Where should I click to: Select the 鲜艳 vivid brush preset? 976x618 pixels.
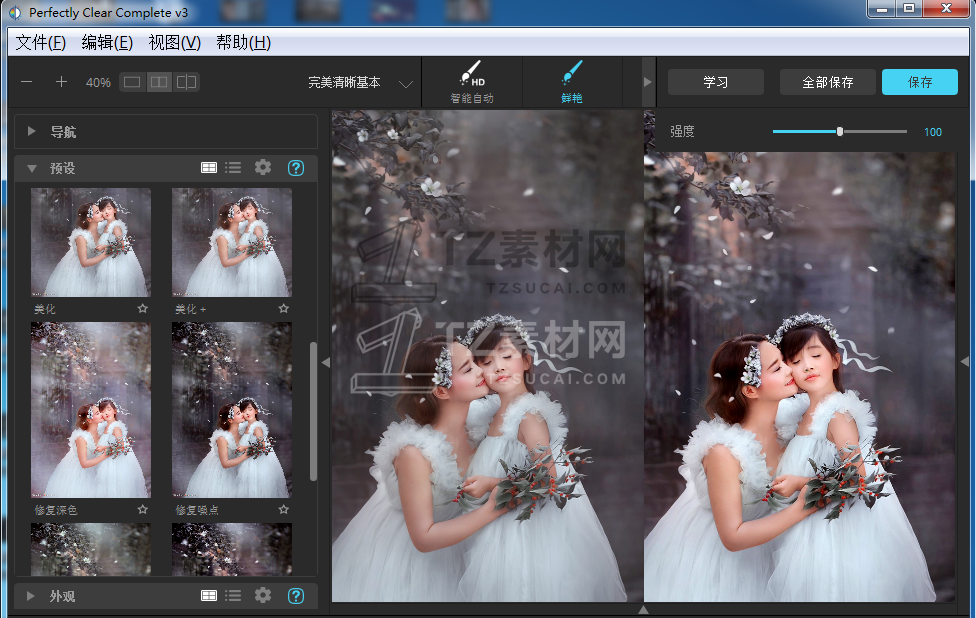(571, 82)
